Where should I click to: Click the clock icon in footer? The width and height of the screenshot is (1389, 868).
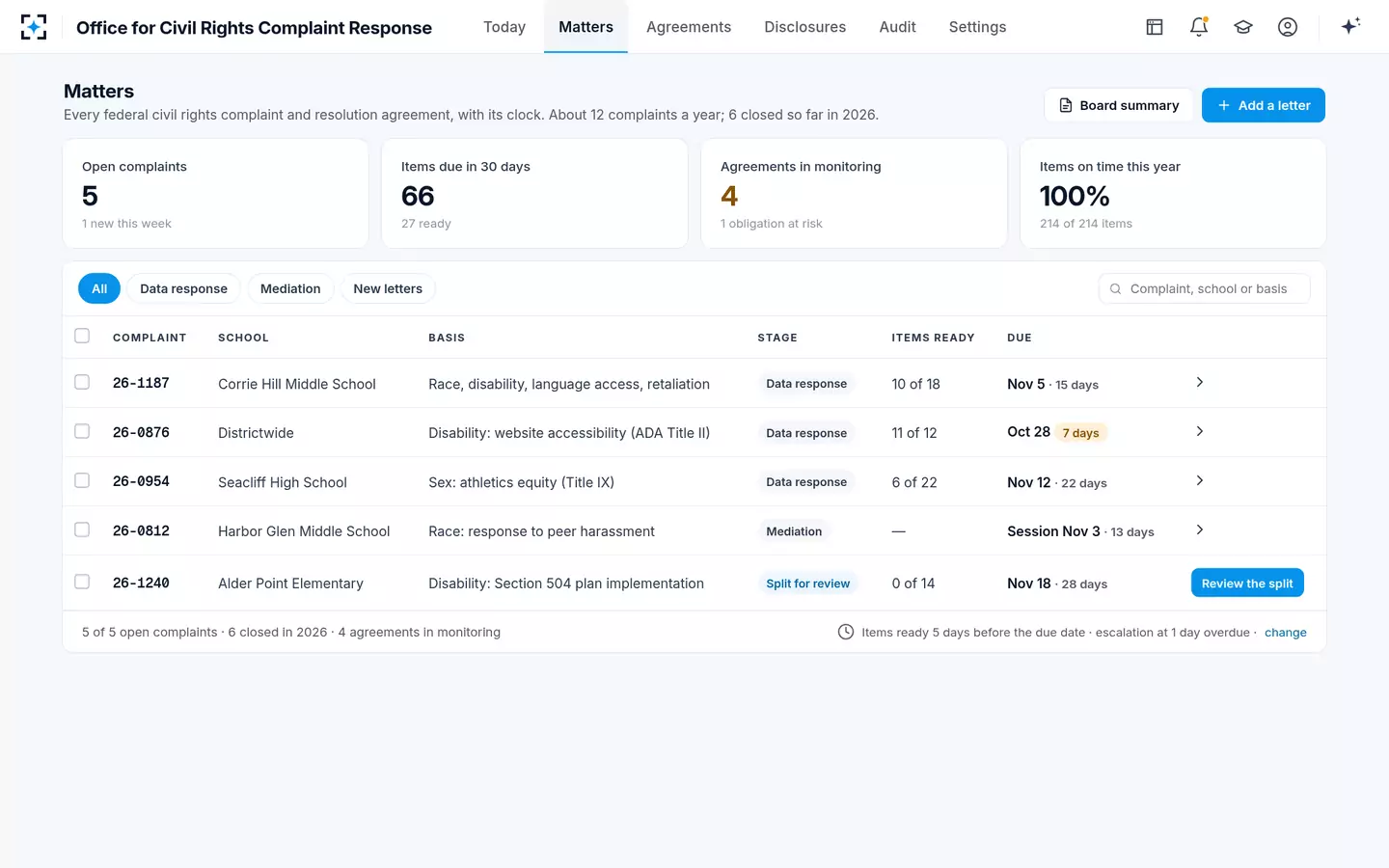[x=846, y=632]
